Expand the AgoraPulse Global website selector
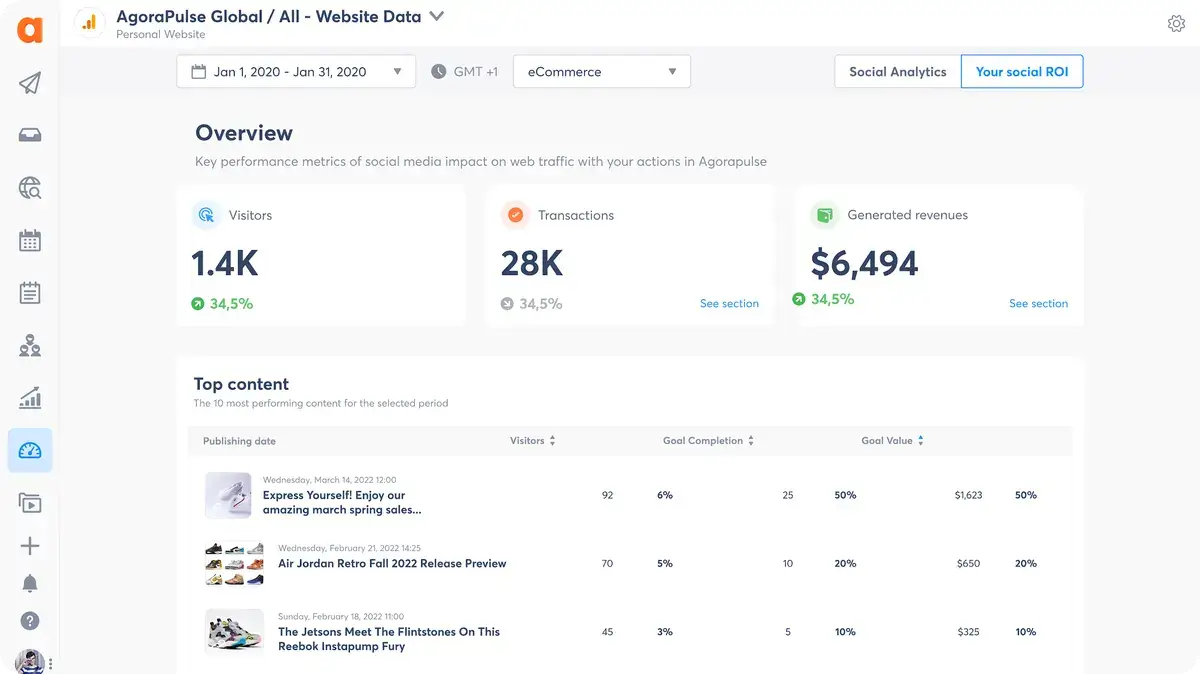The height and width of the screenshot is (674, 1200). [x=435, y=16]
